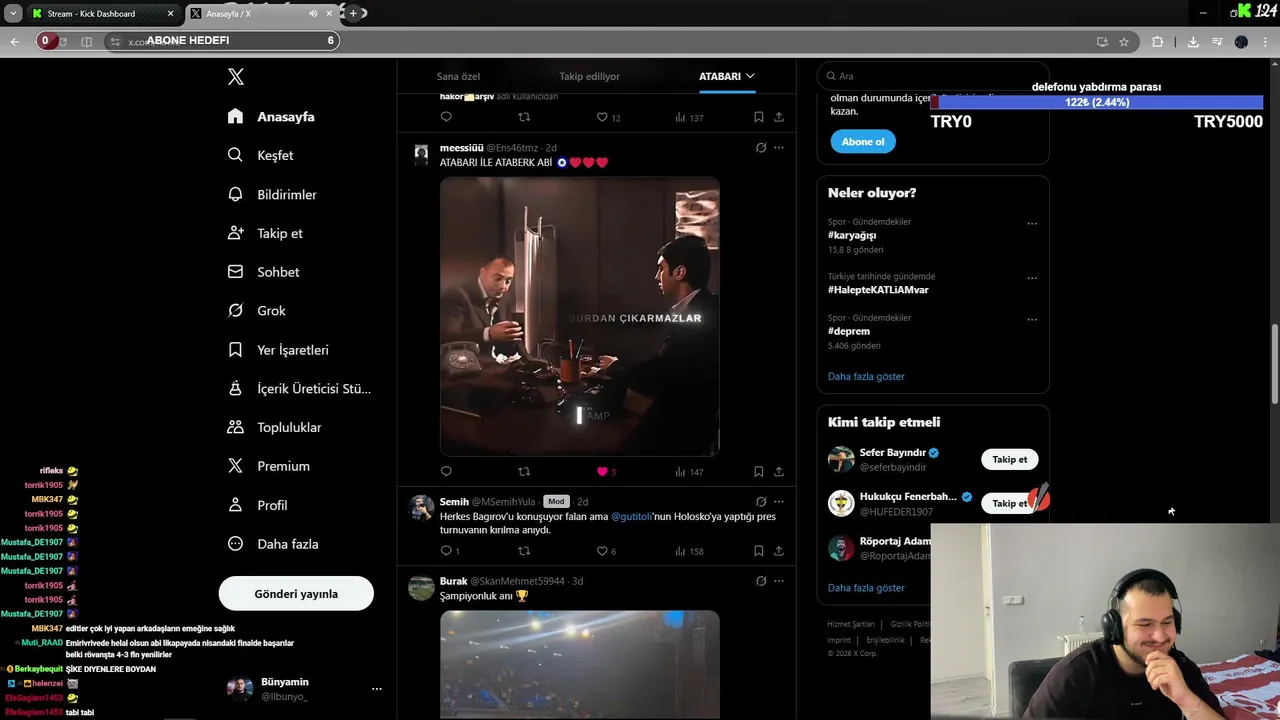Image resolution: width=1280 pixels, height=720 pixels.
Task: Bookmark the meessiüü post
Action: pos(759,471)
